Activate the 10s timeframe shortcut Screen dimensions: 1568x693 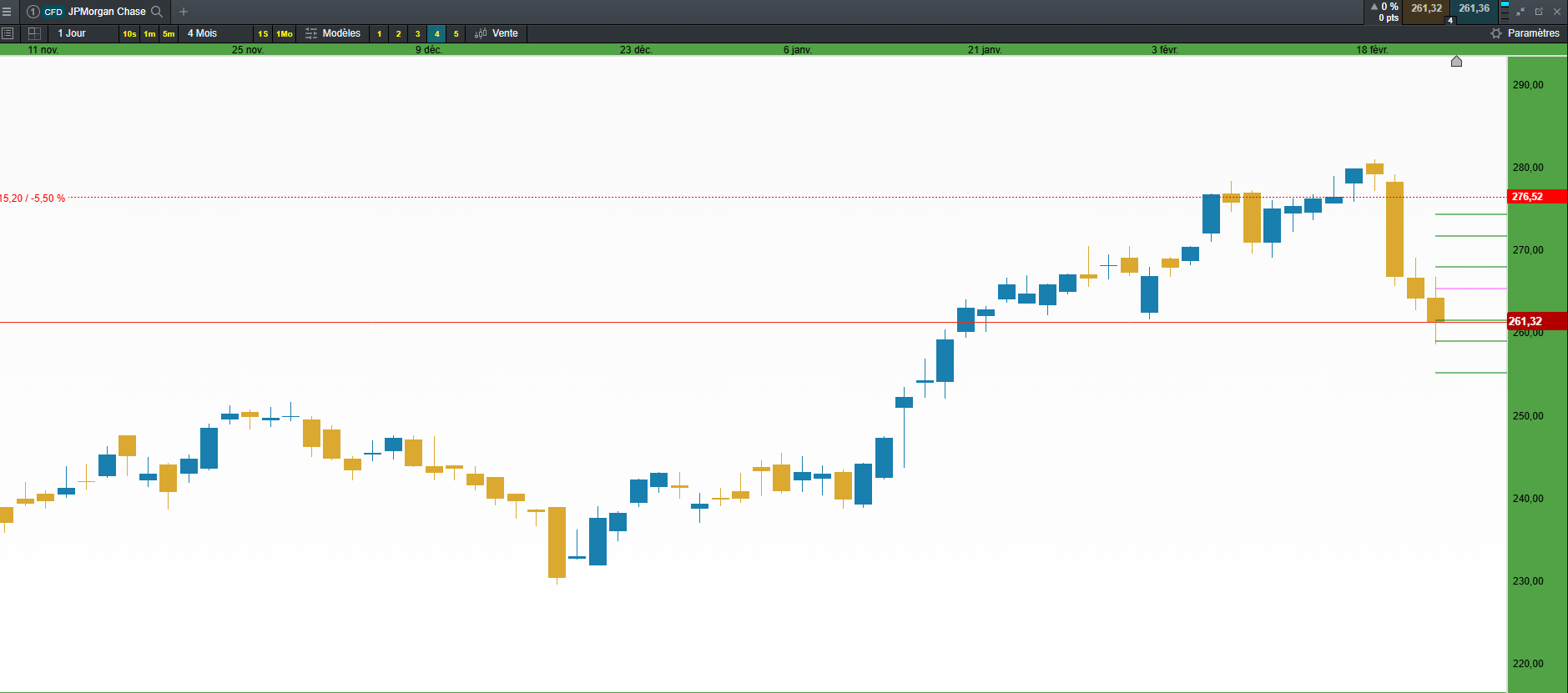click(129, 34)
